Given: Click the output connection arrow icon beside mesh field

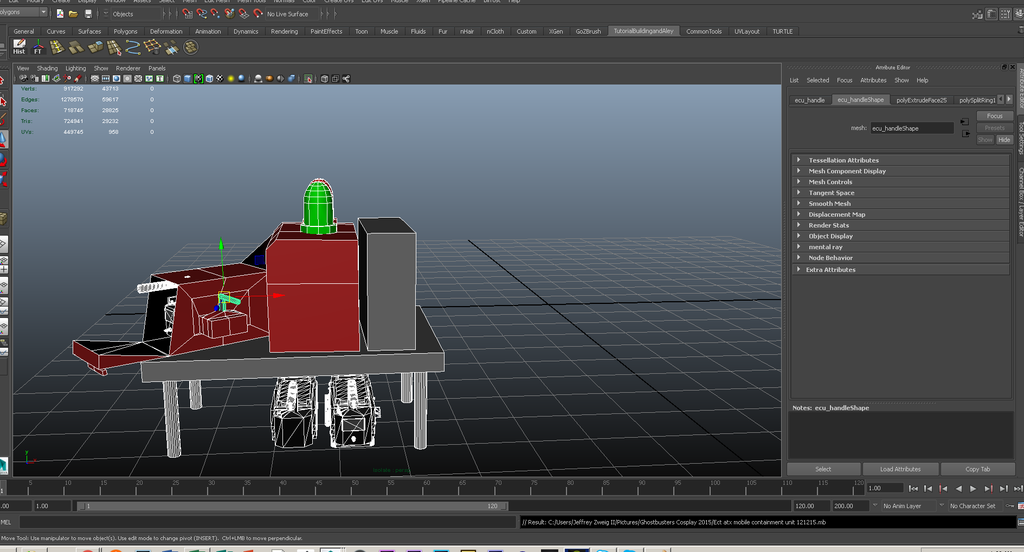Looking at the screenshot, I should click(965, 134).
